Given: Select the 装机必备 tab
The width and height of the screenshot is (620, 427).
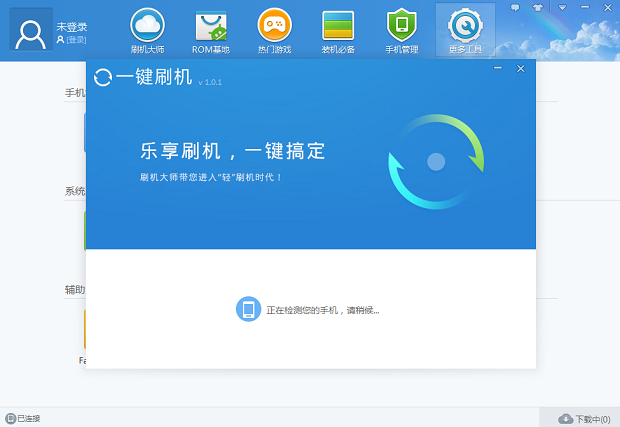Looking at the screenshot, I should tap(338, 30).
